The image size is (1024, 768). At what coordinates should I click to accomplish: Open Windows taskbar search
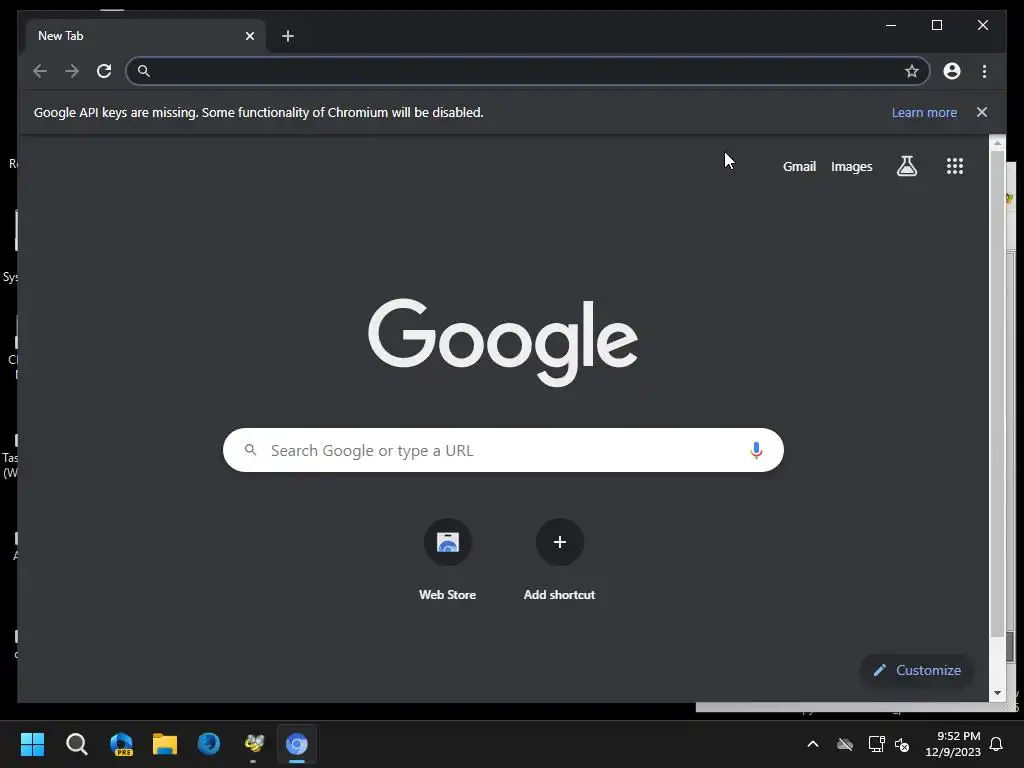[76, 744]
